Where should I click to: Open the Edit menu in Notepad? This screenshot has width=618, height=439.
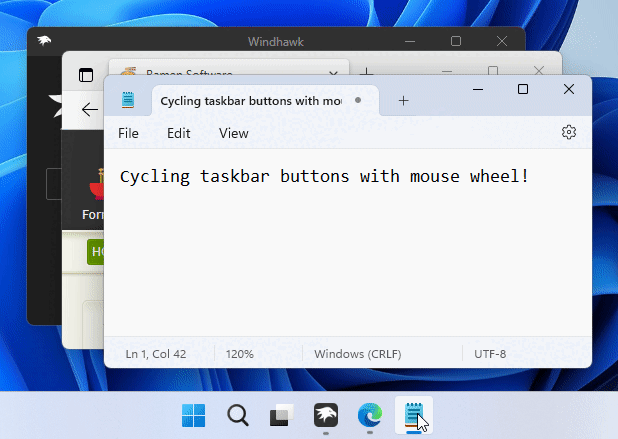point(178,133)
